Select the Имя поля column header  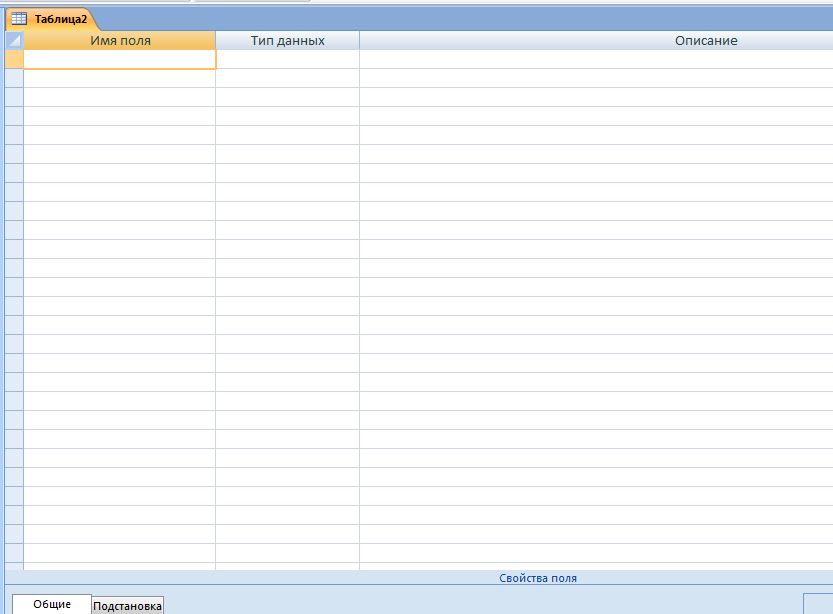120,40
